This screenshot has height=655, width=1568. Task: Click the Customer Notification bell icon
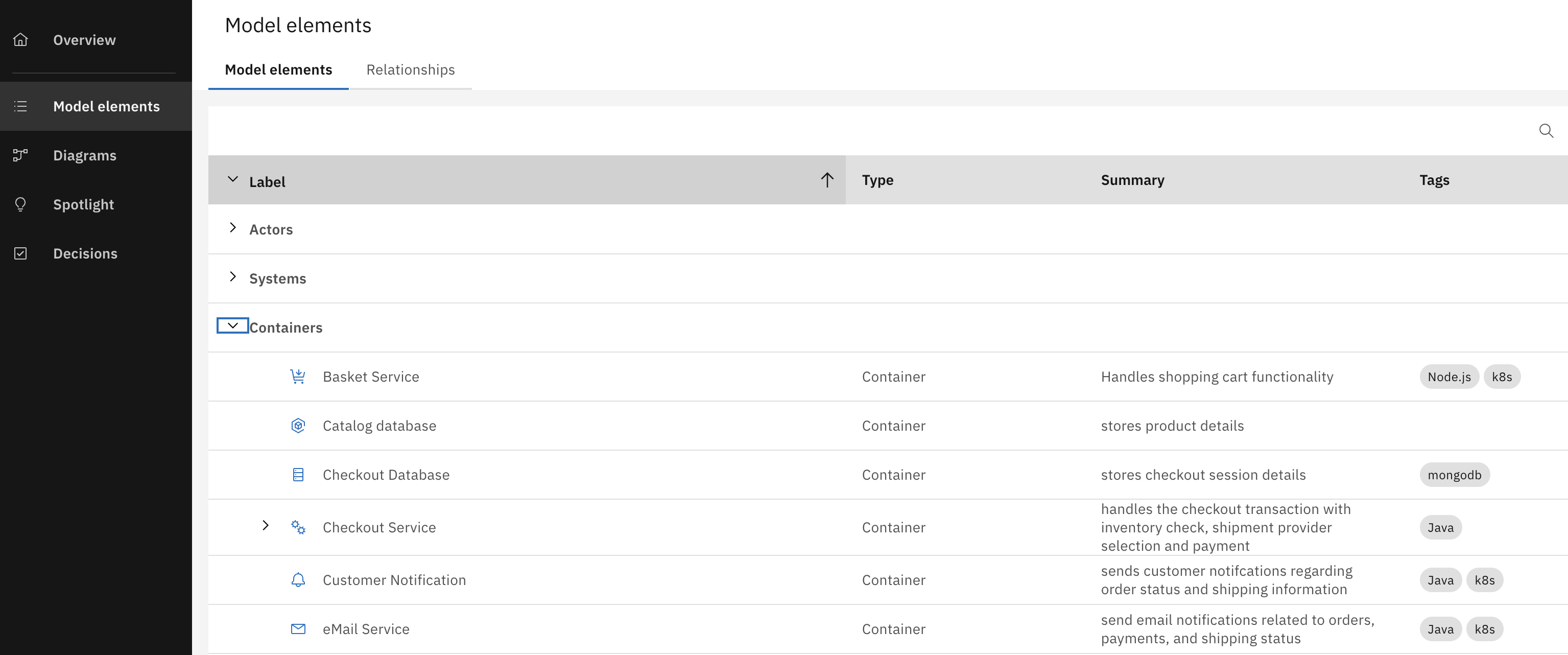(298, 579)
